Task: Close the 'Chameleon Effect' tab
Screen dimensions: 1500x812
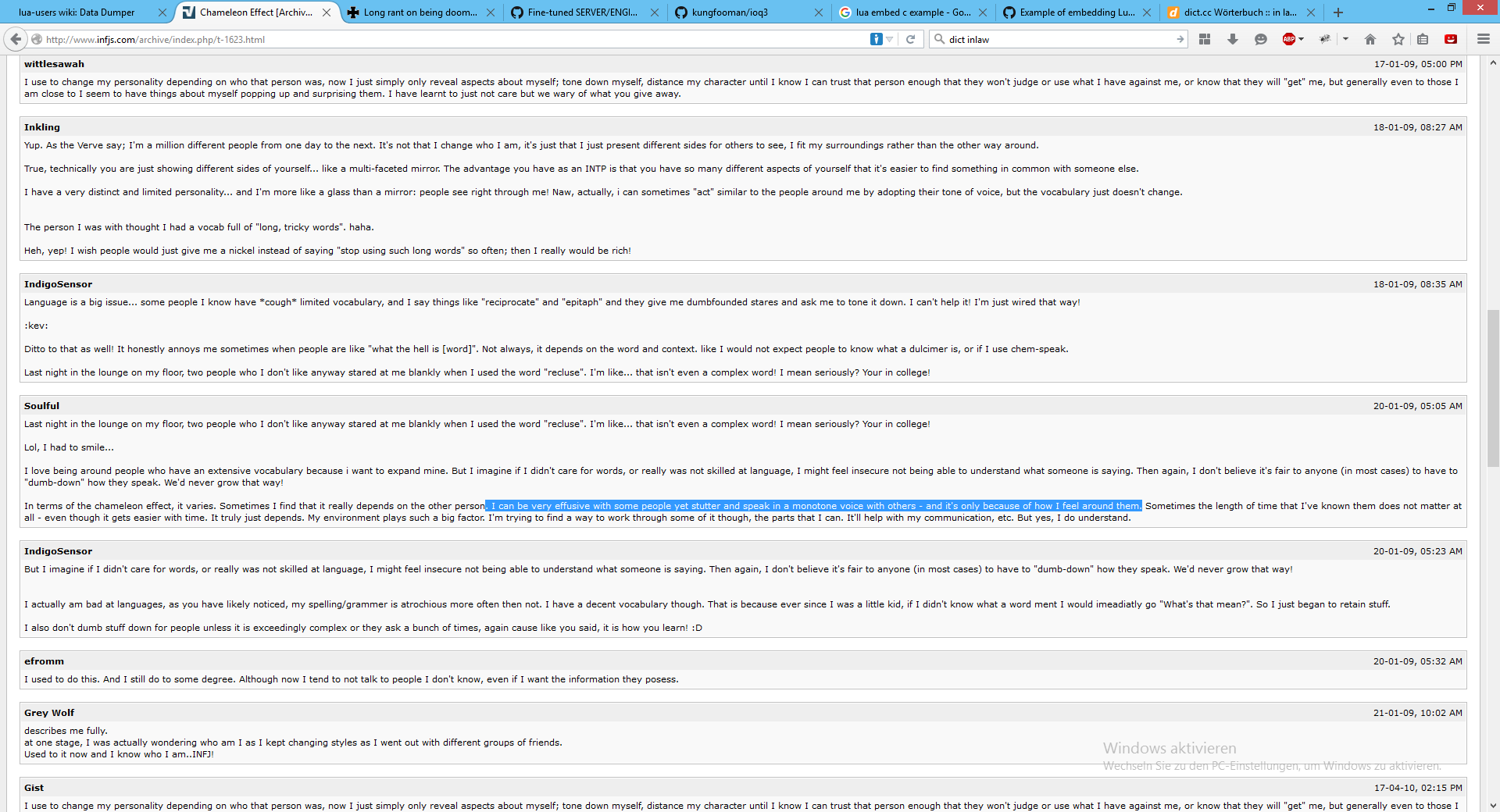Action: click(327, 12)
